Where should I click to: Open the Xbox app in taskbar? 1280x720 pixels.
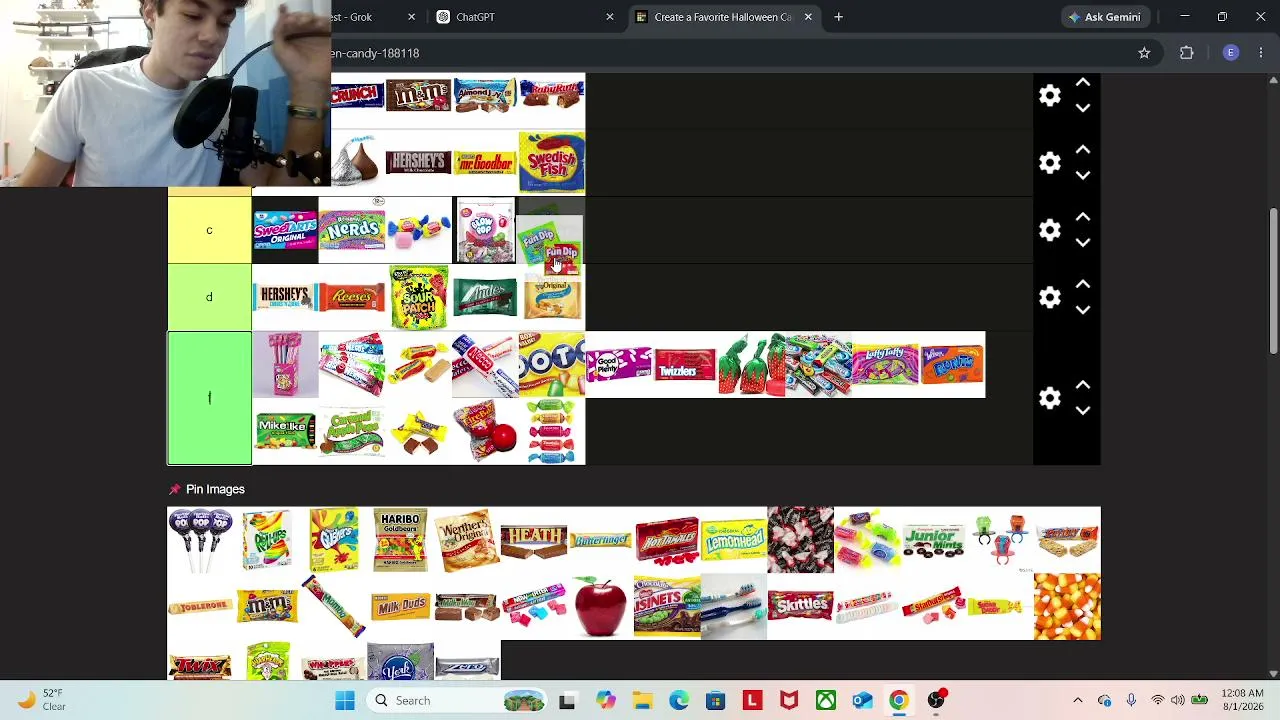[826, 700]
